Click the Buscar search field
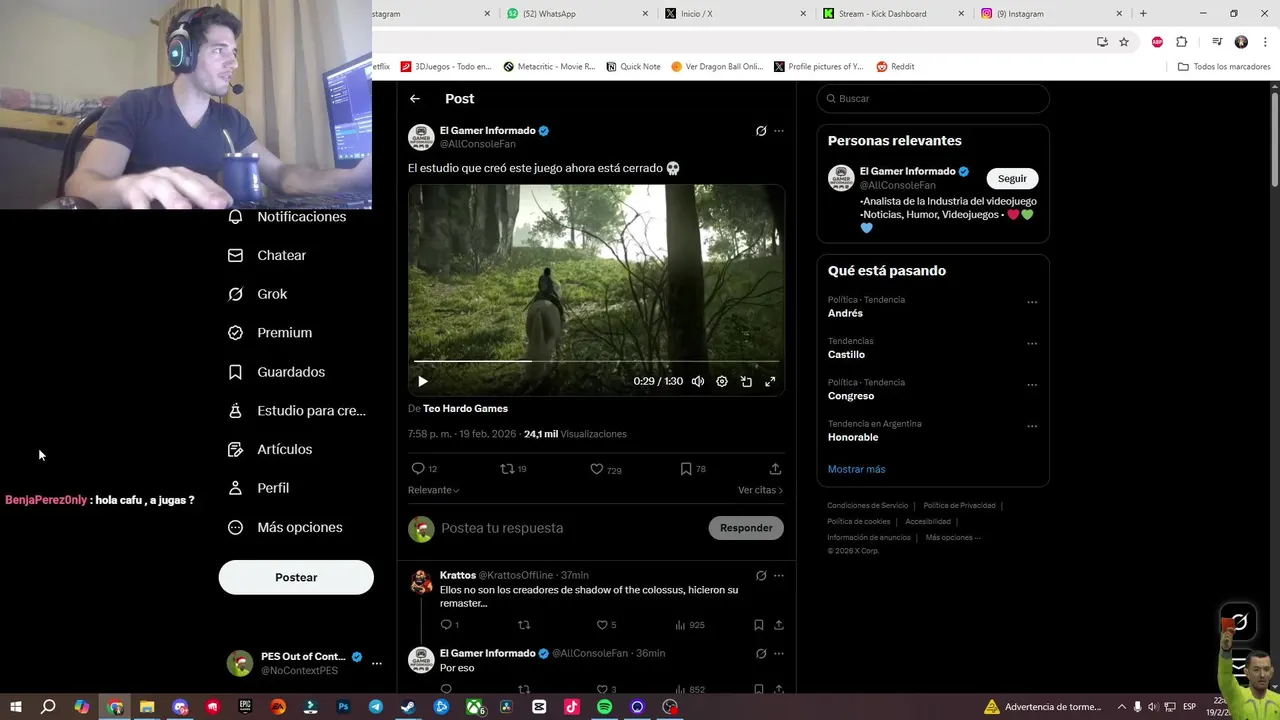Image resolution: width=1280 pixels, height=720 pixels. click(x=933, y=99)
